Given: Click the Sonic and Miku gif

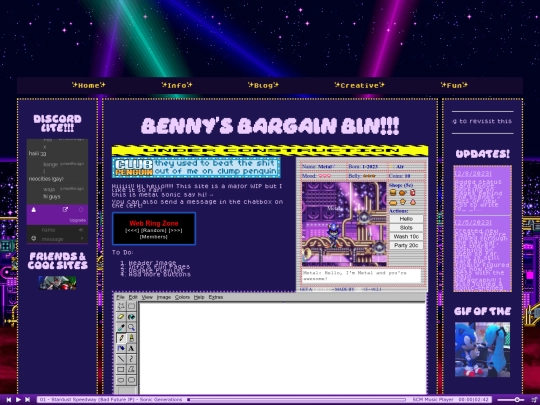Looking at the screenshot, I should coord(482,349).
